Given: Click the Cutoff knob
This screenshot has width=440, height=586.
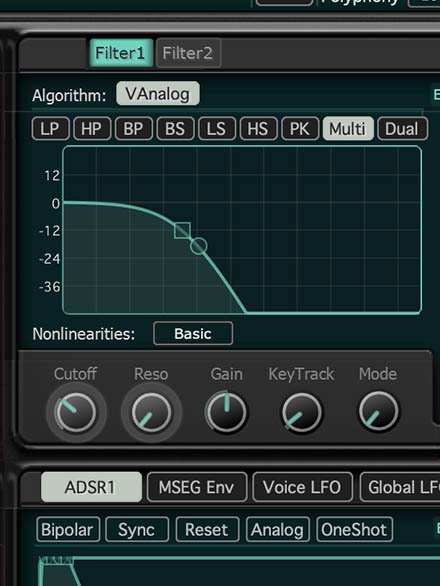Looking at the screenshot, I should click(76, 412).
